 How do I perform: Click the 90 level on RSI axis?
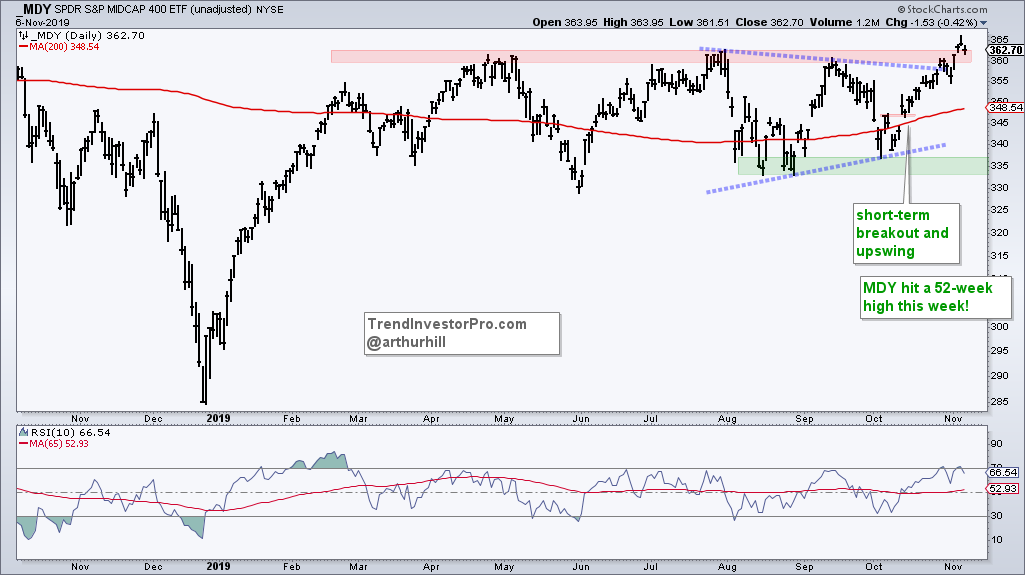(x=996, y=444)
